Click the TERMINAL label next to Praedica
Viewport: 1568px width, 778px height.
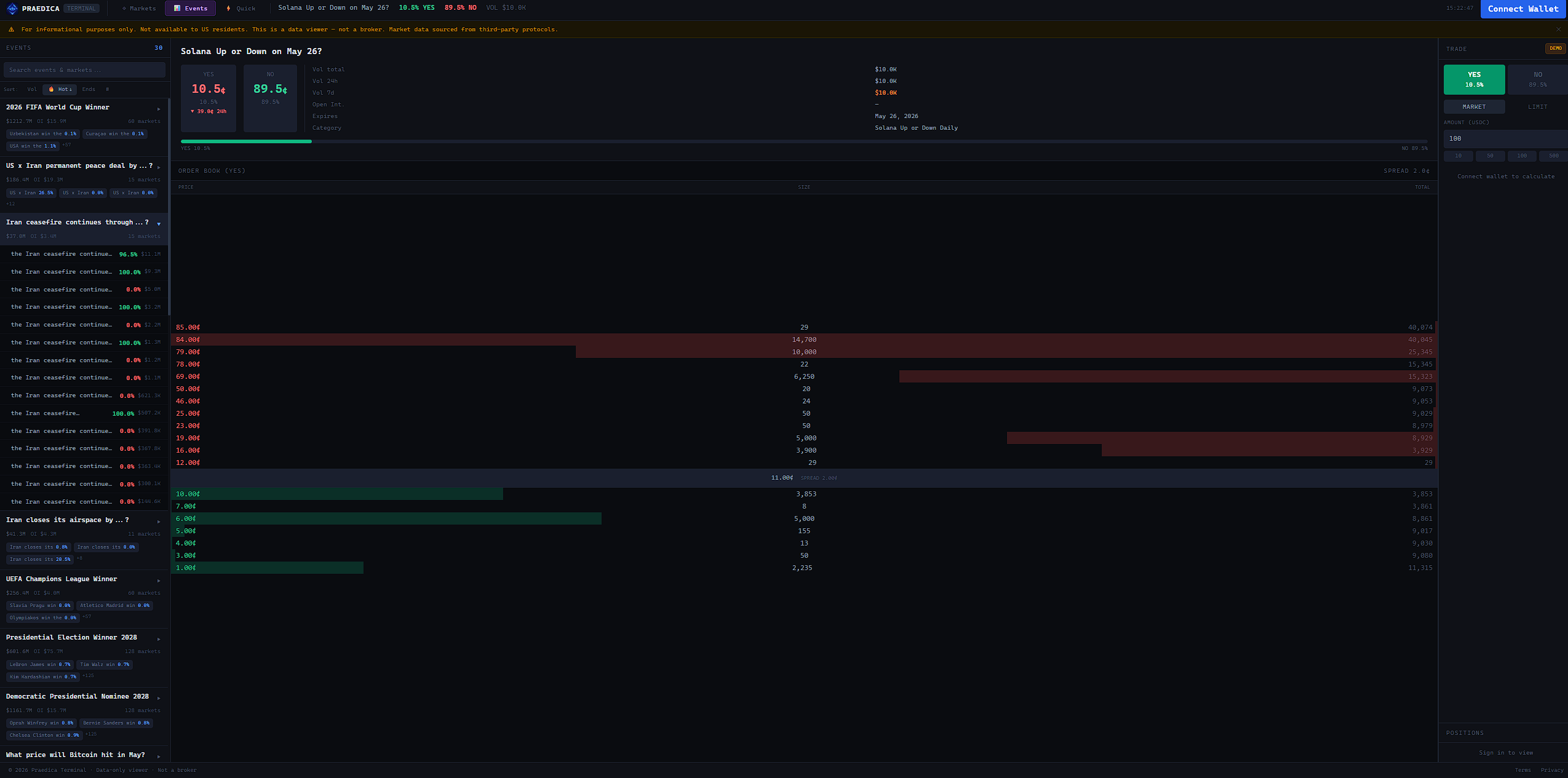point(82,9)
